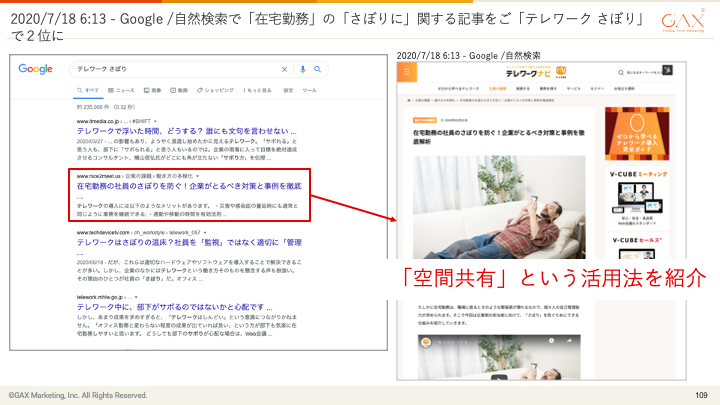Click the GAX logo at top right

683,21
